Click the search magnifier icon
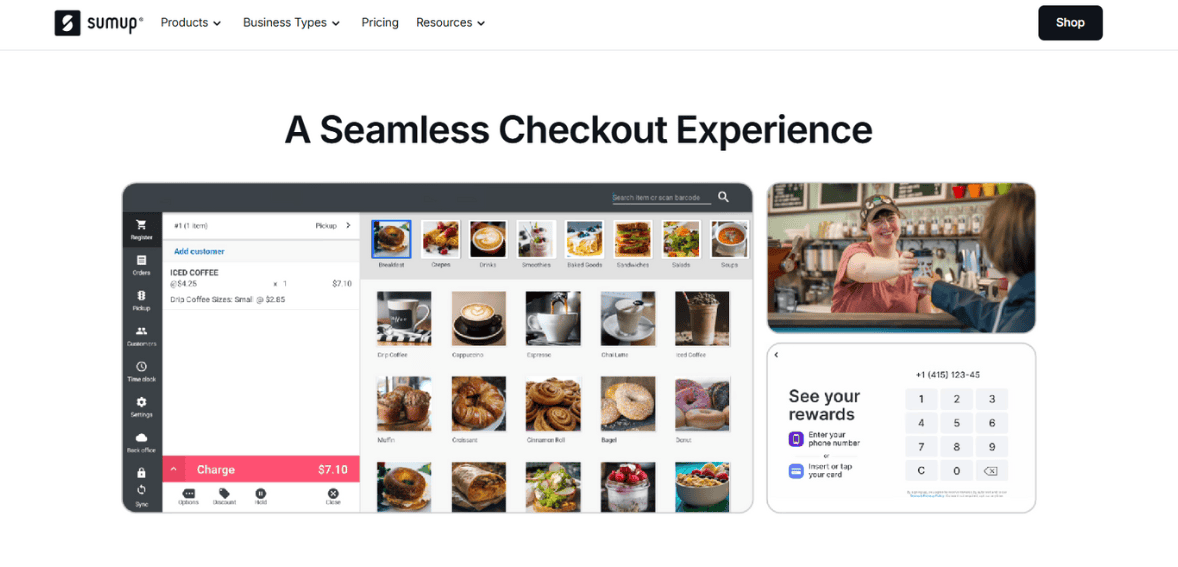 723,197
